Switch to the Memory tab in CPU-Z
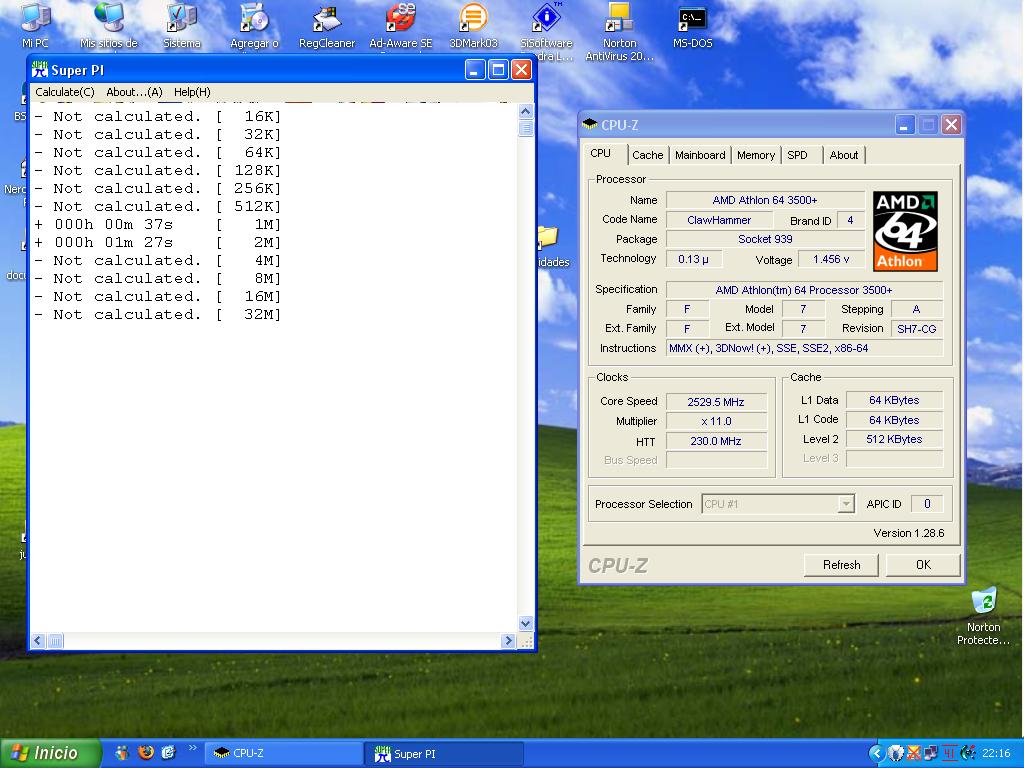This screenshot has height=768, width=1024. (x=755, y=155)
